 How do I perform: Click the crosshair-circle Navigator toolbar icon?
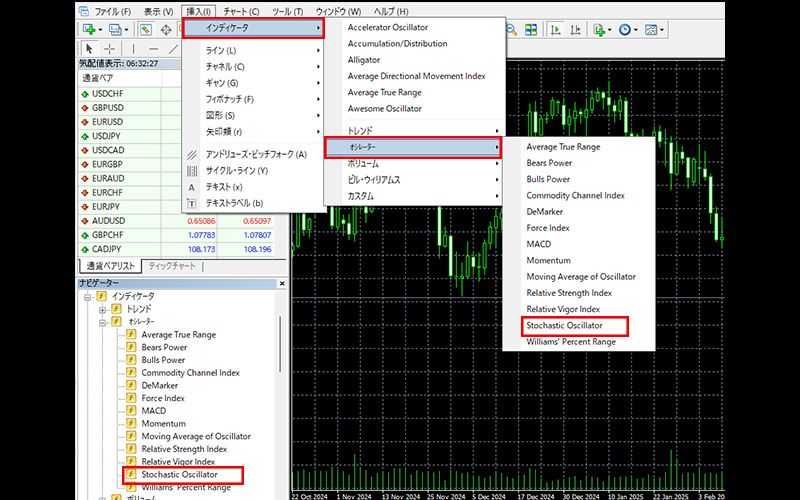click(x=166, y=30)
